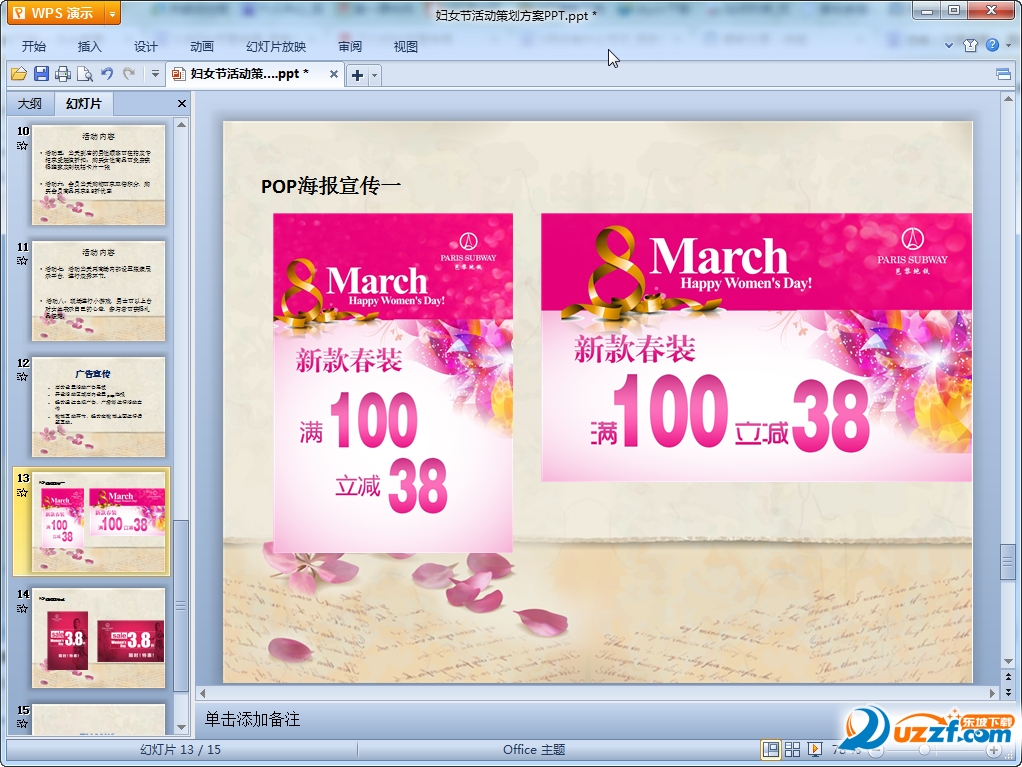Close the 妇女节活动策....ppt document tab
Viewport: 1022px width, 767px height.
333,74
